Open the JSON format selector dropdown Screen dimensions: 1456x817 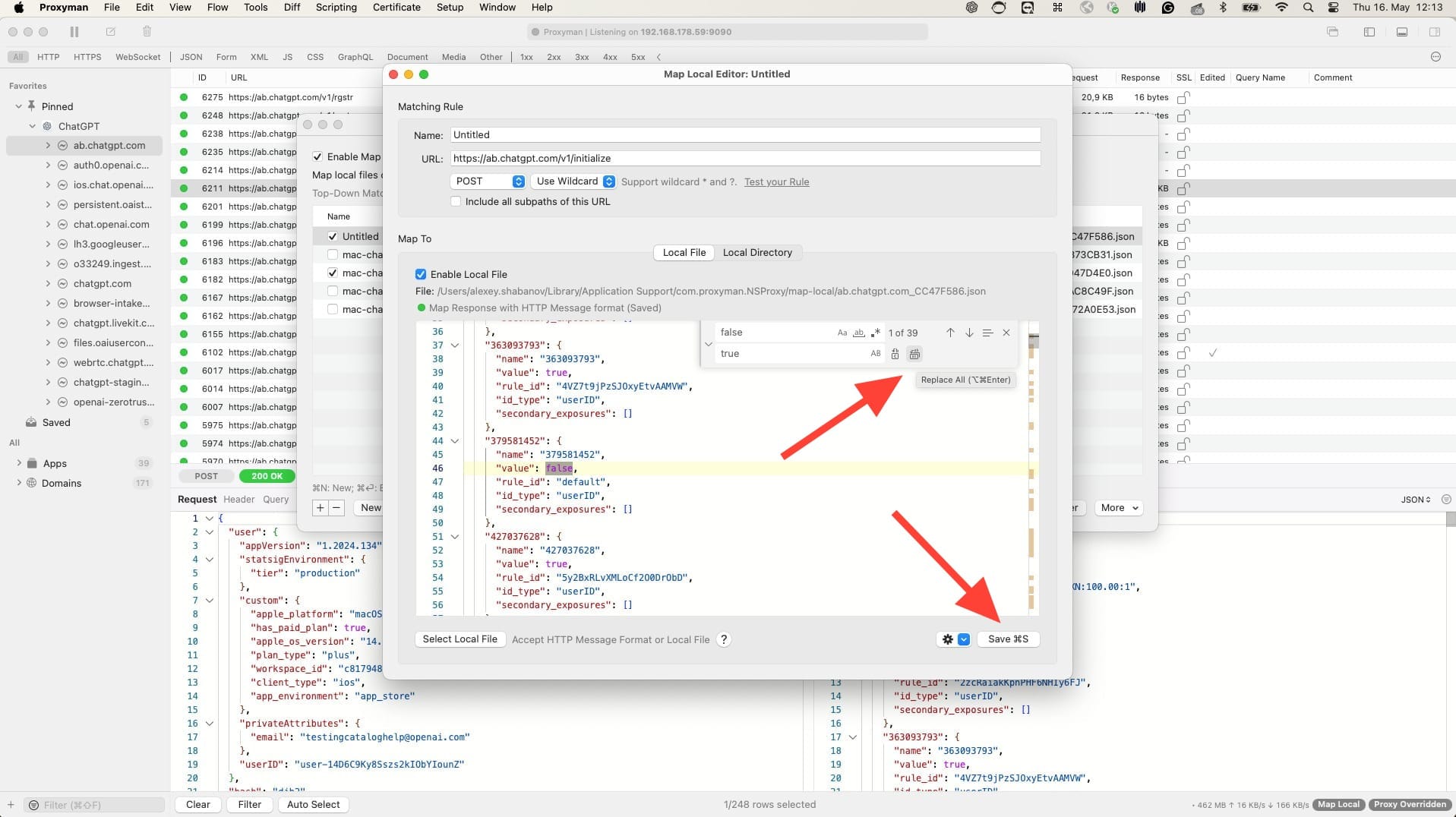1416,500
